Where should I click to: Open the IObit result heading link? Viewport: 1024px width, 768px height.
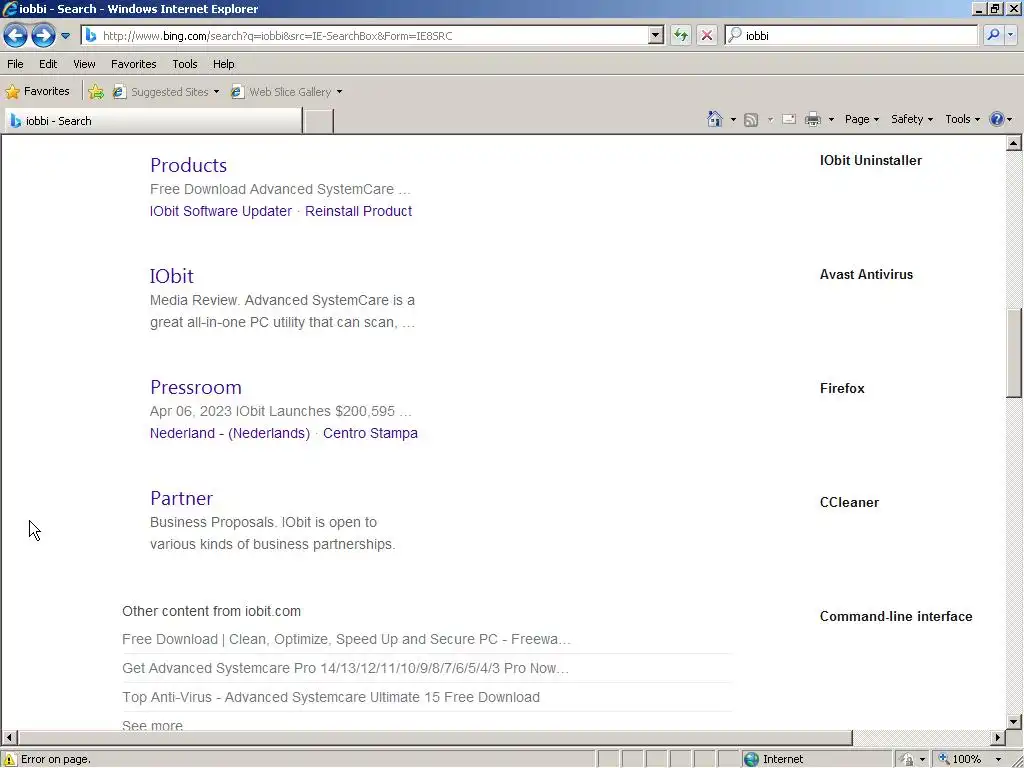coord(172,276)
